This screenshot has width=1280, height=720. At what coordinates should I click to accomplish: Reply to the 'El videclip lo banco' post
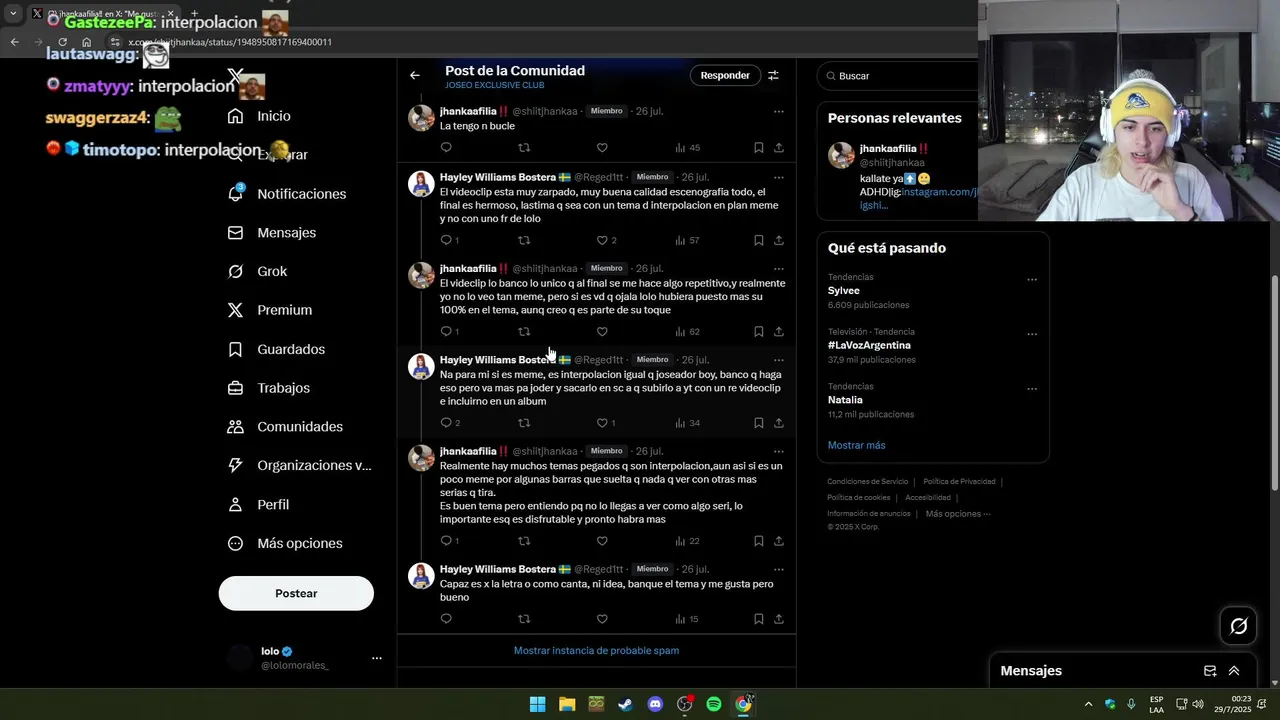[446, 331]
